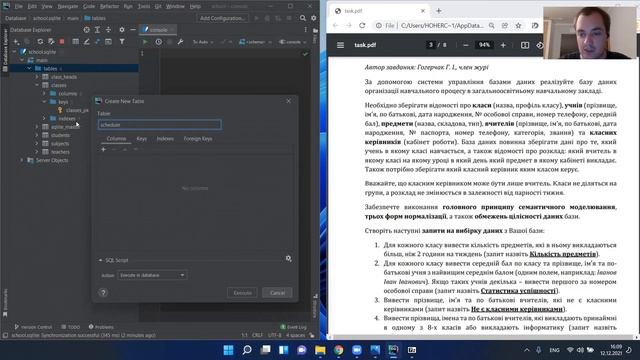640x360 pixels.
Task: Collapse the classes table node
Action: [37, 85]
